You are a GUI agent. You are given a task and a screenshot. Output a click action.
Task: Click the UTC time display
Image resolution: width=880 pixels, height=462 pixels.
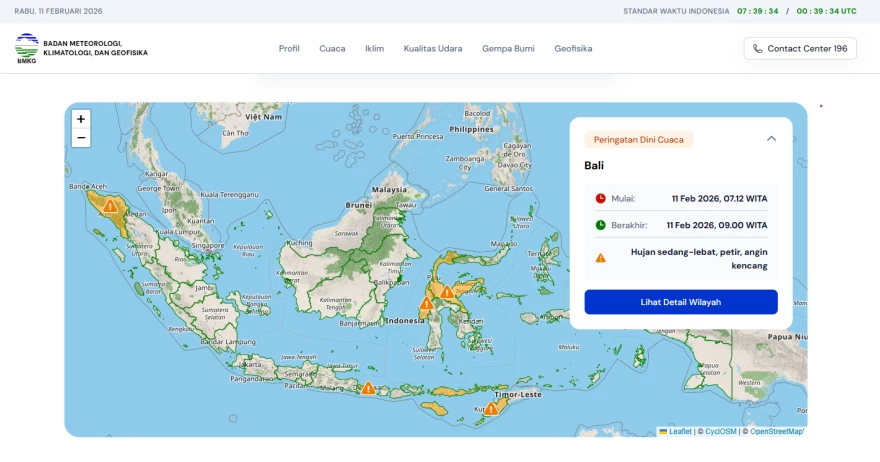click(x=827, y=11)
